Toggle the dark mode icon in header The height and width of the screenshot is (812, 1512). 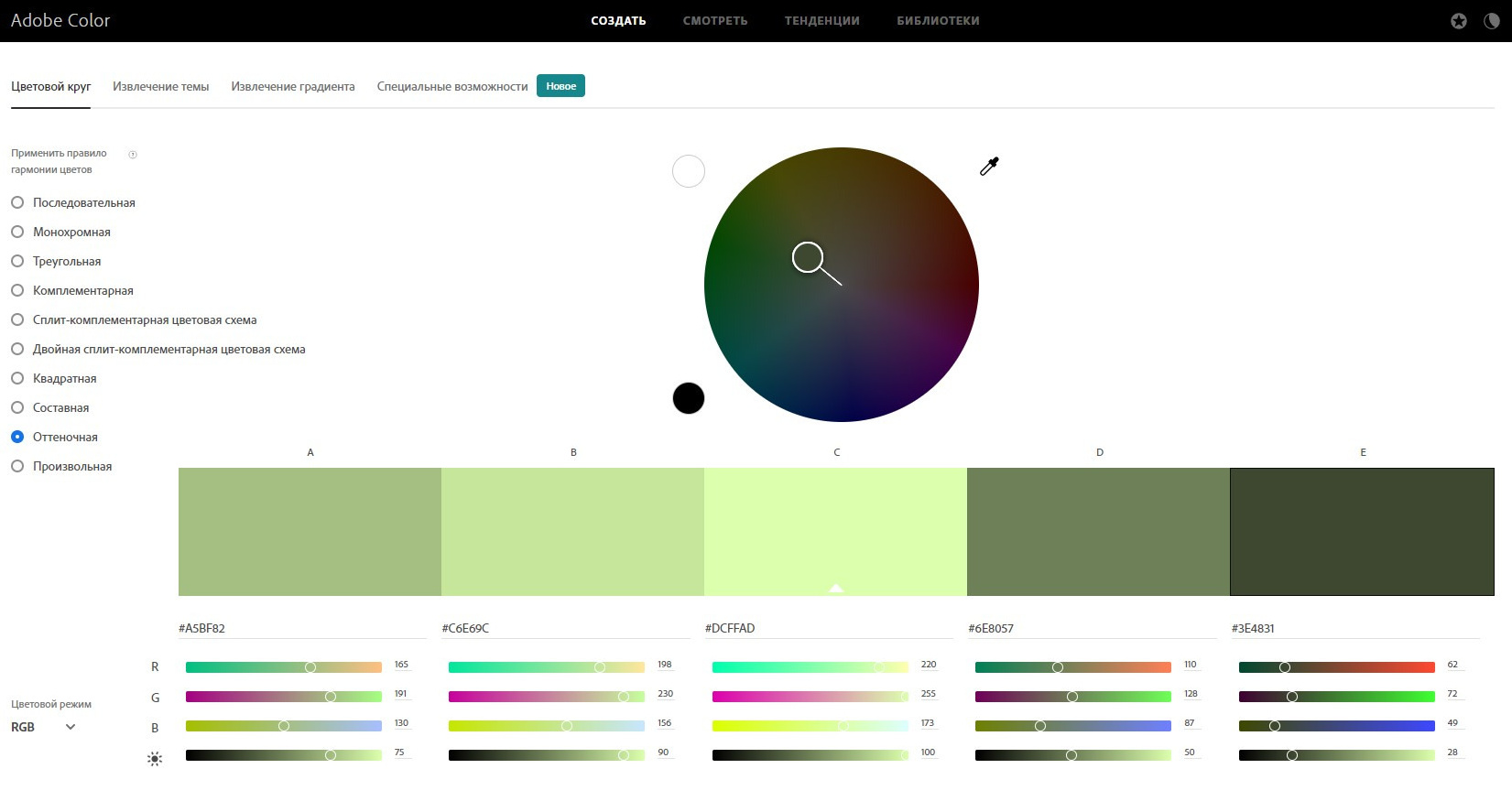click(x=1492, y=20)
